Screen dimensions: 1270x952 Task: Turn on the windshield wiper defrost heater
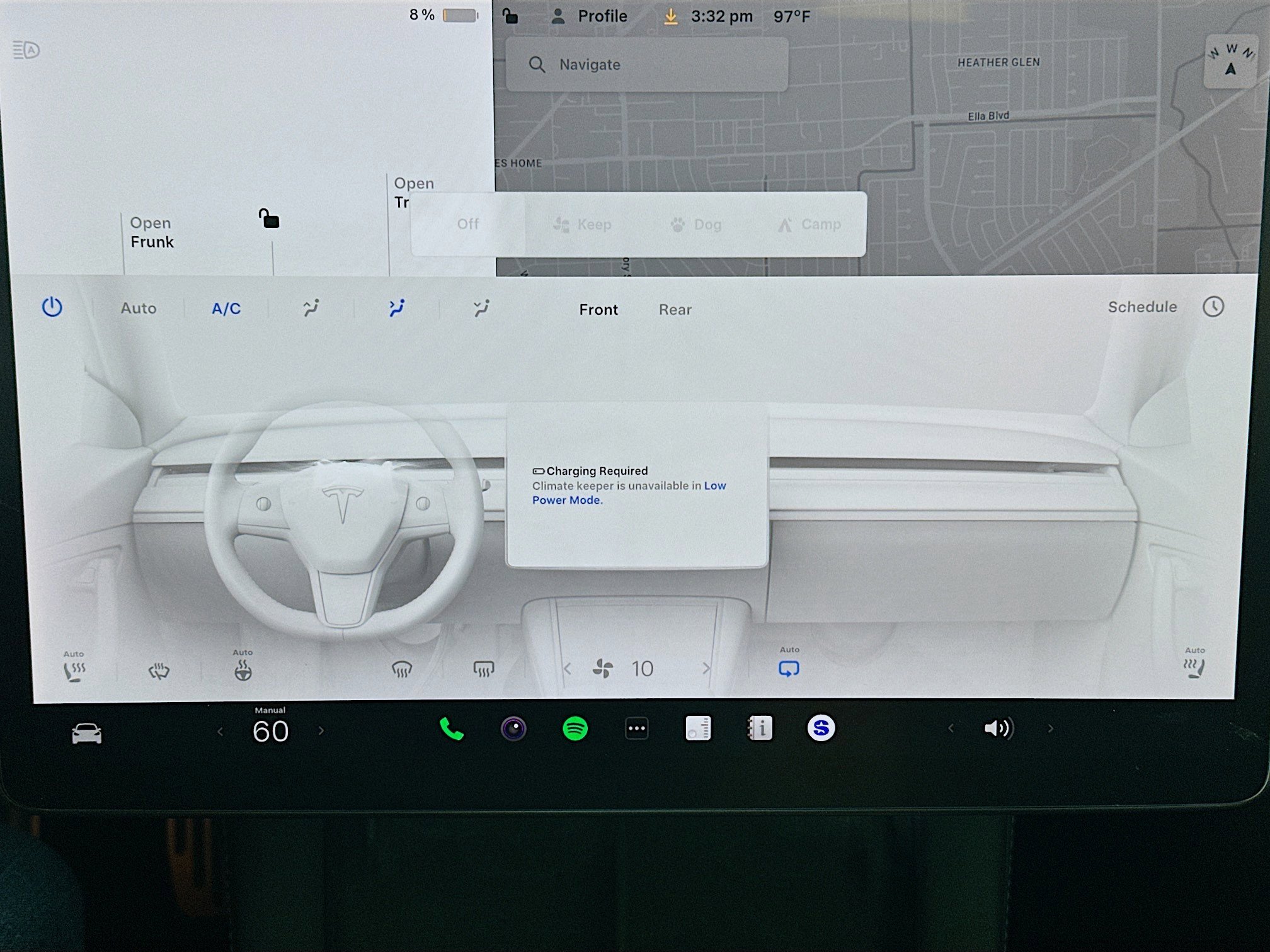point(159,671)
